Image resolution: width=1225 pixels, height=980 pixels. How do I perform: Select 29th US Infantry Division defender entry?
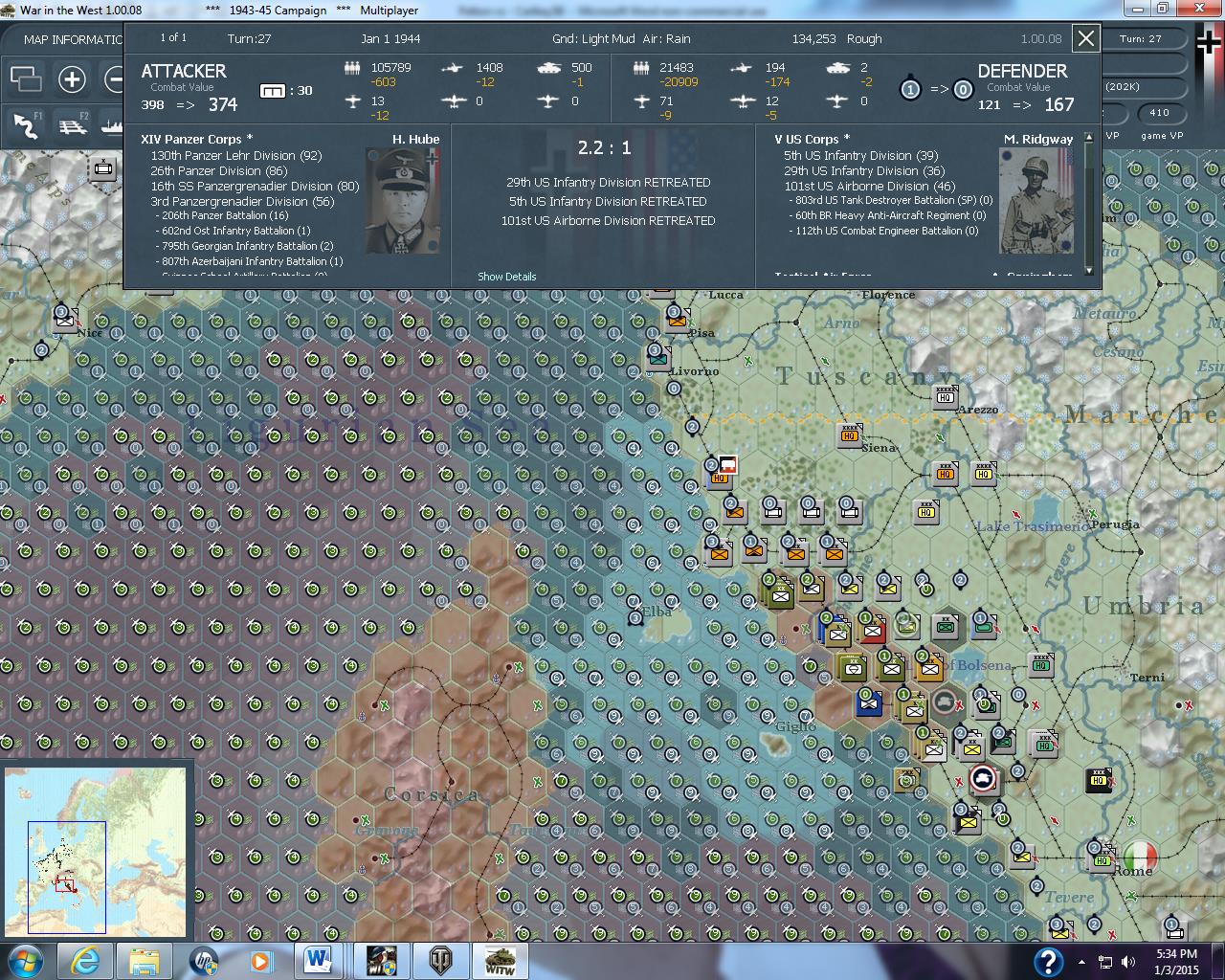point(864,170)
